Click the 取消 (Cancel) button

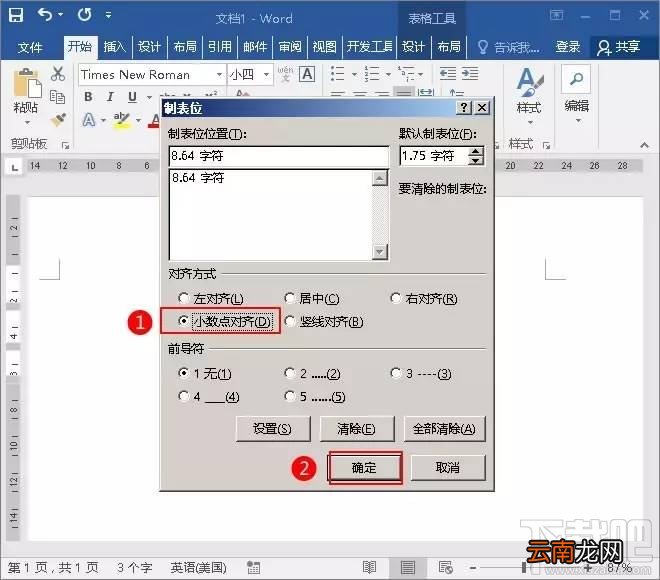coord(448,468)
